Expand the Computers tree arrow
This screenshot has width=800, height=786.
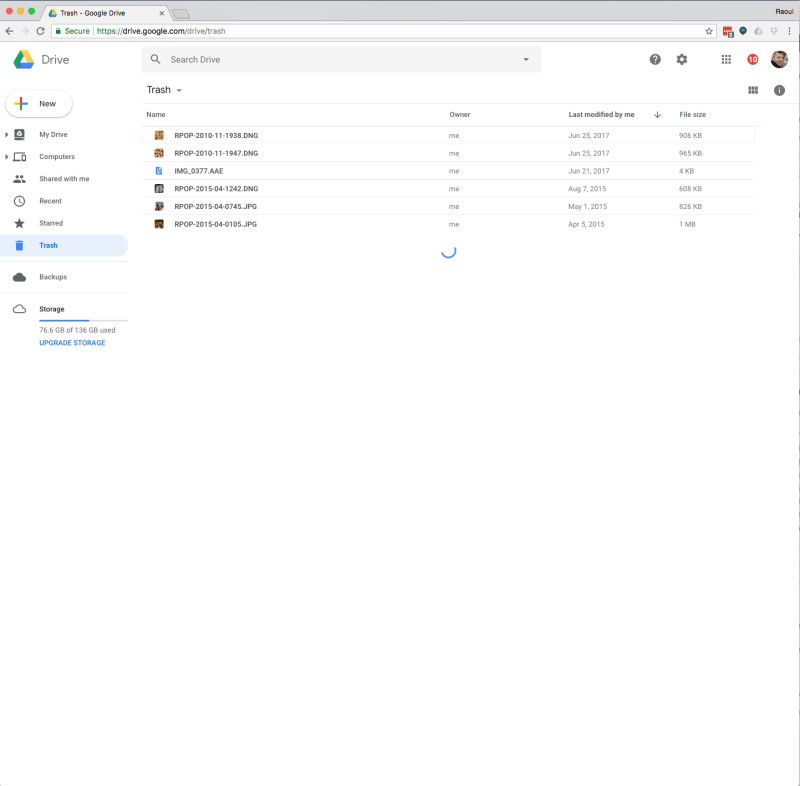pyautogui.click(x=7, y=157)
